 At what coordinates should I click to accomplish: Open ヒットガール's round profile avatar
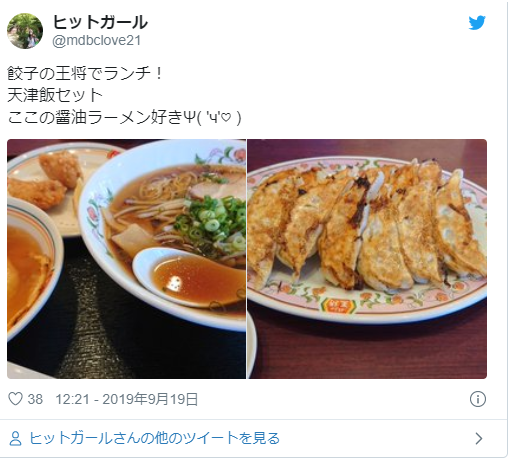(25, 31)
